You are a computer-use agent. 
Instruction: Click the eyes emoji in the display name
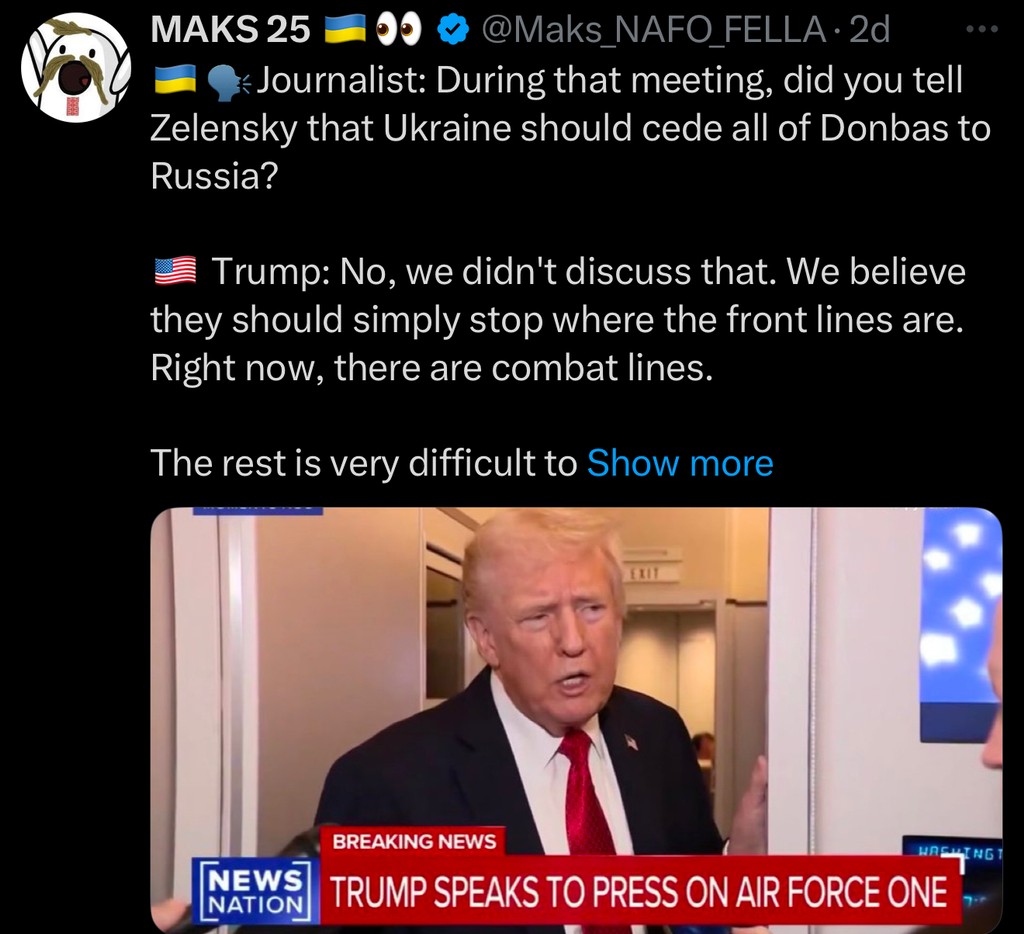click(x=398, y=30)
